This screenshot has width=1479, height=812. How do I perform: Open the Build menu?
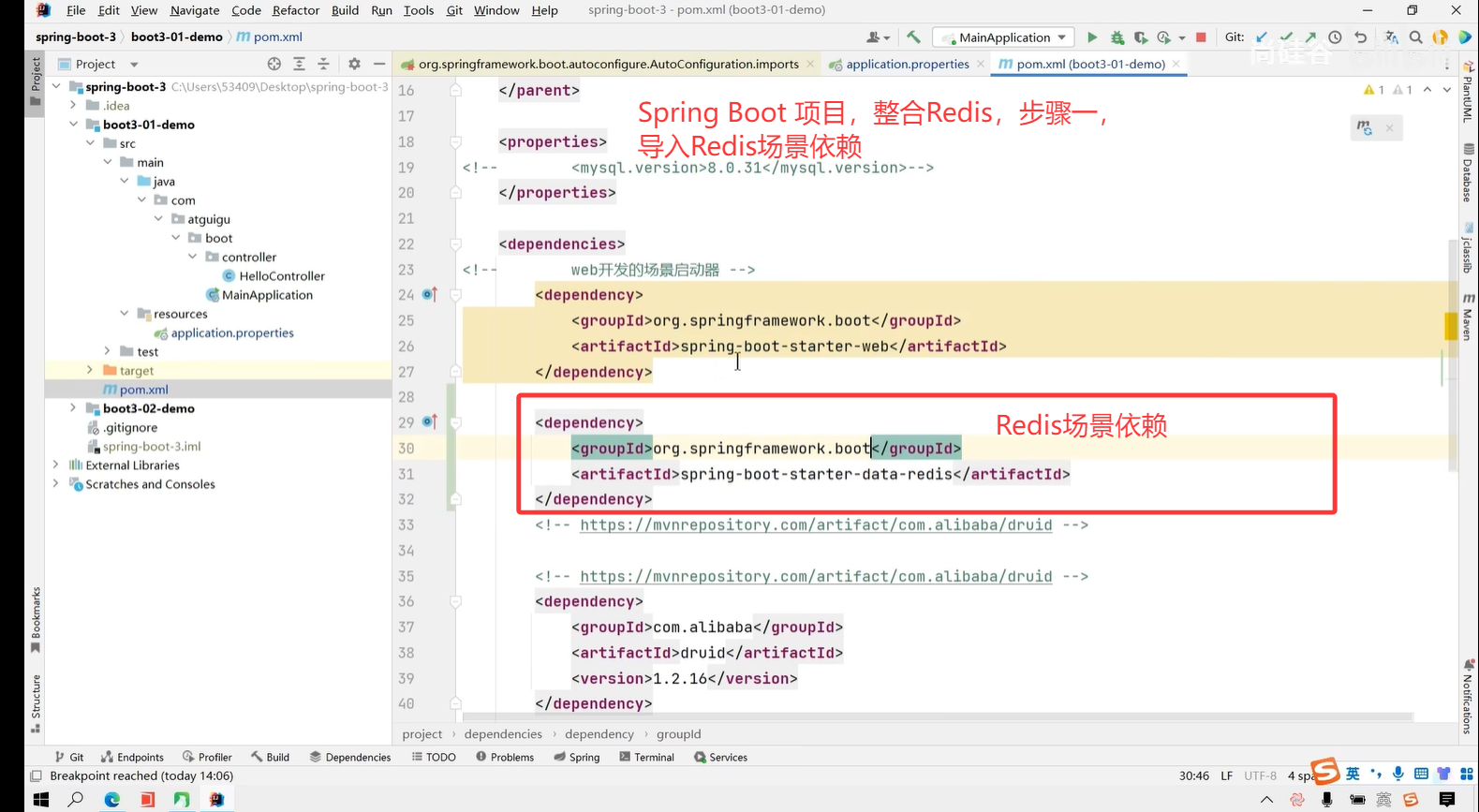tap(345, 10)
